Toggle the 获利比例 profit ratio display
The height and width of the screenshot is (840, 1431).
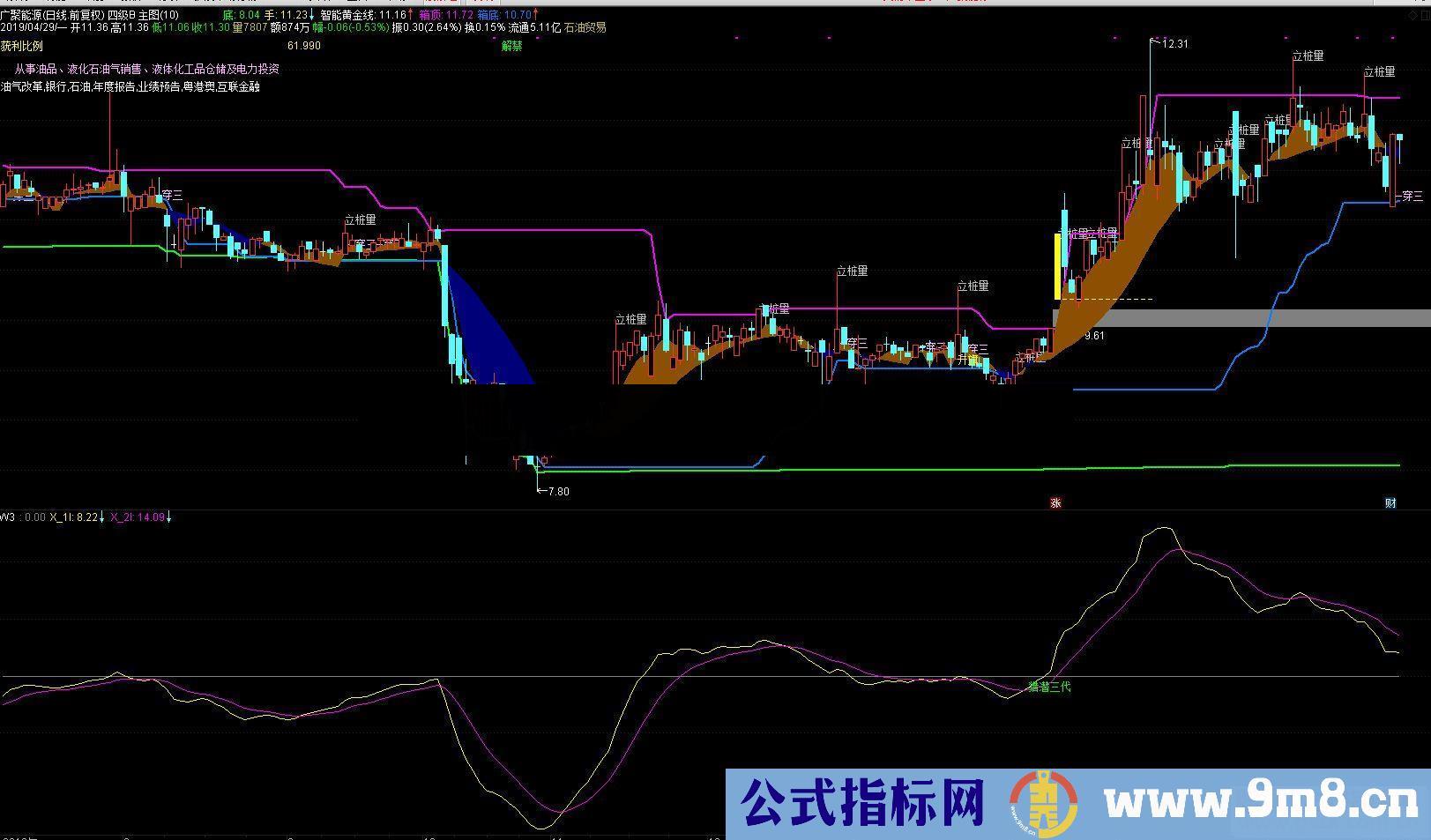(x=19, y=44)
